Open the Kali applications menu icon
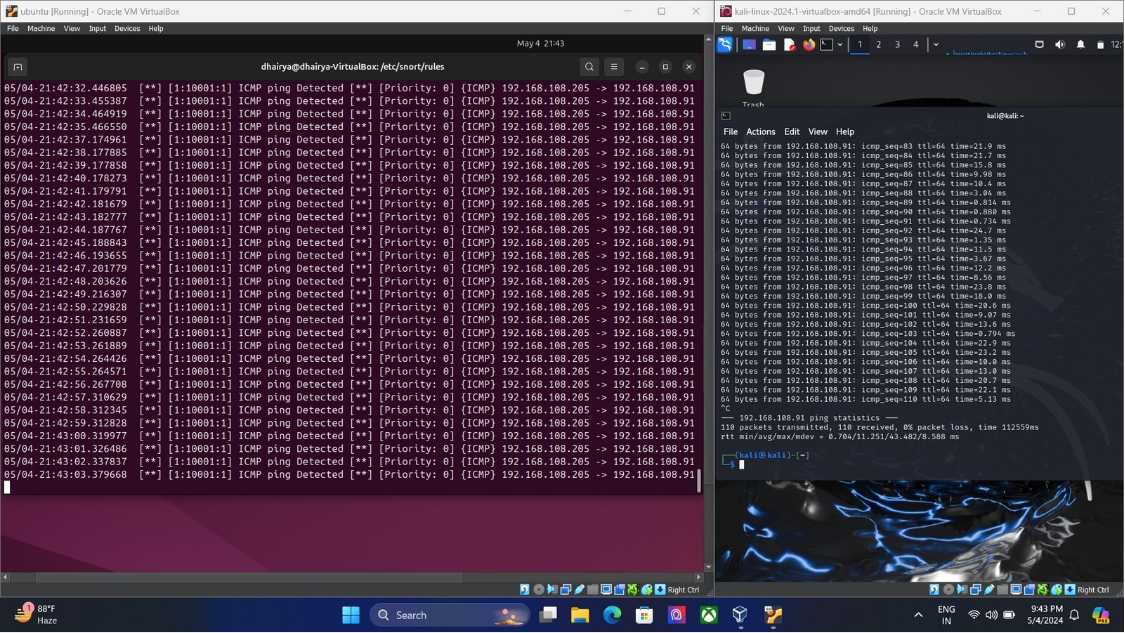This screenshot has height=633, width=1125. point(725,44)
